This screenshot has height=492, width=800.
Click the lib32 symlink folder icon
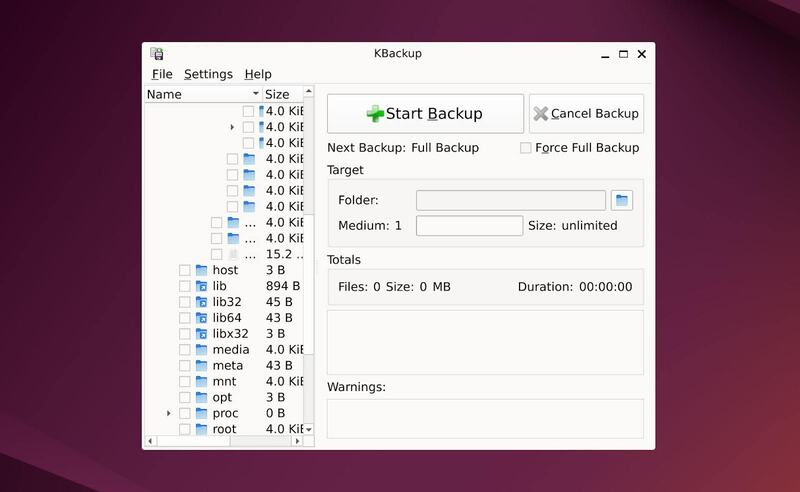point(202,302)
